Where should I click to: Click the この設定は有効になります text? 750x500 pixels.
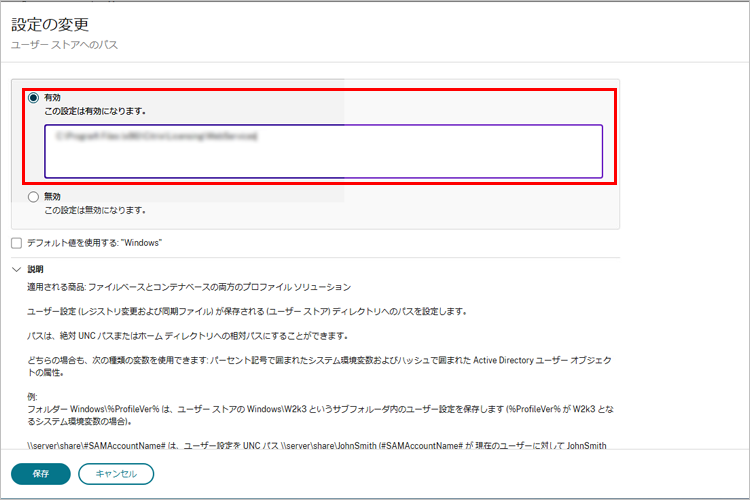tap(96, 111)
